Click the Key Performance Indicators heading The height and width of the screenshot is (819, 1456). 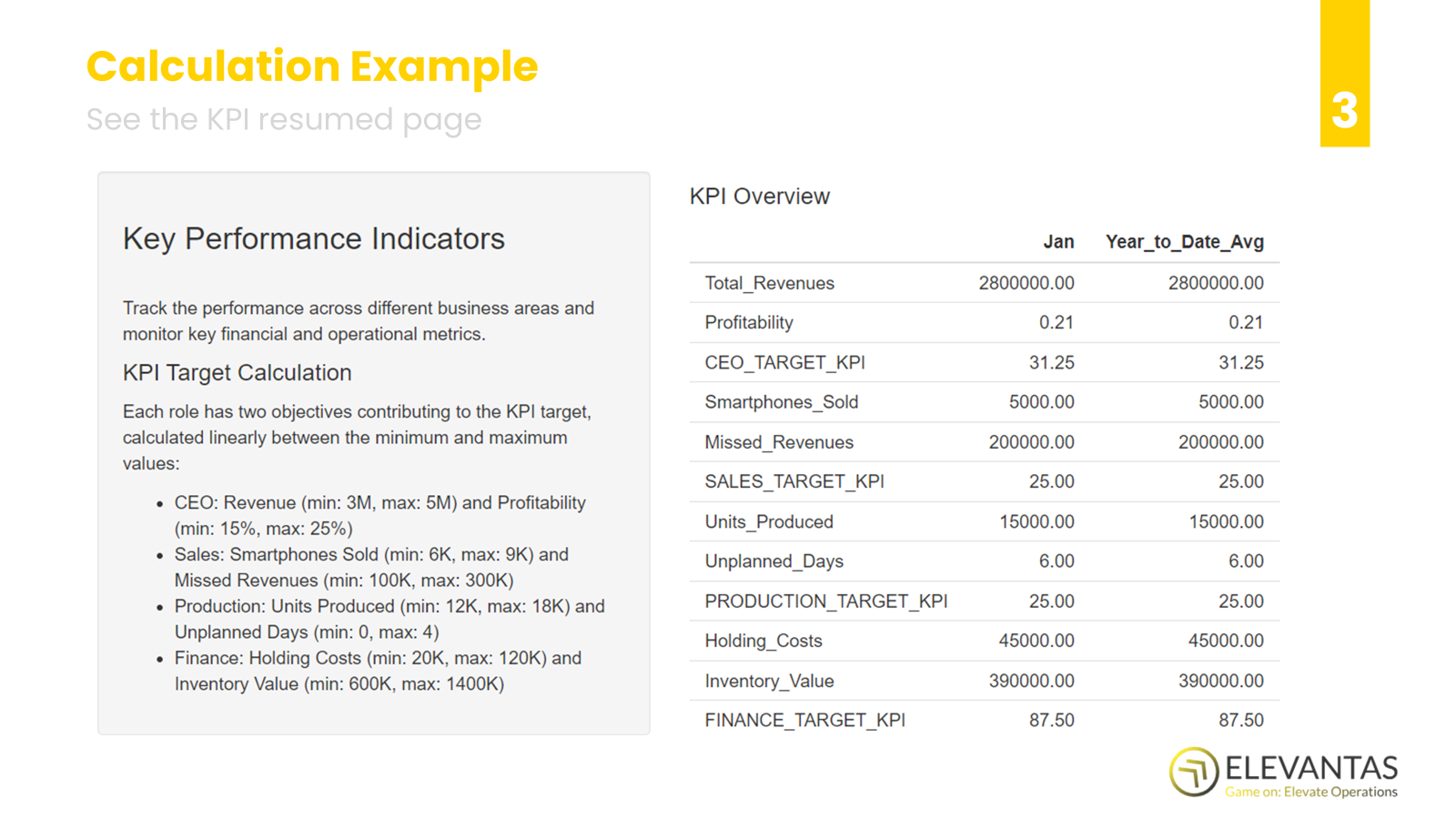tap(313, 238)
